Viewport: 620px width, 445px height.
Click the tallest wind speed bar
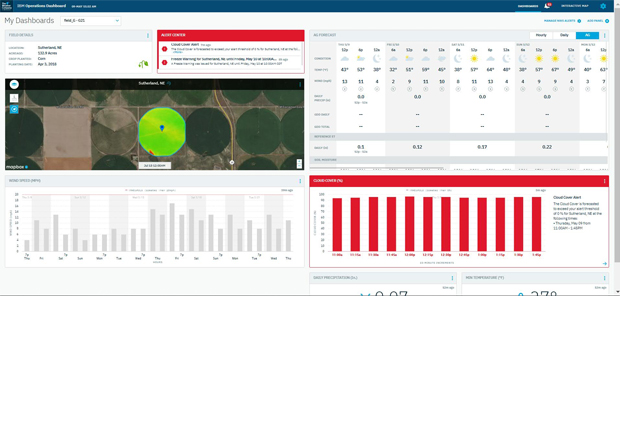click(172, 227)
